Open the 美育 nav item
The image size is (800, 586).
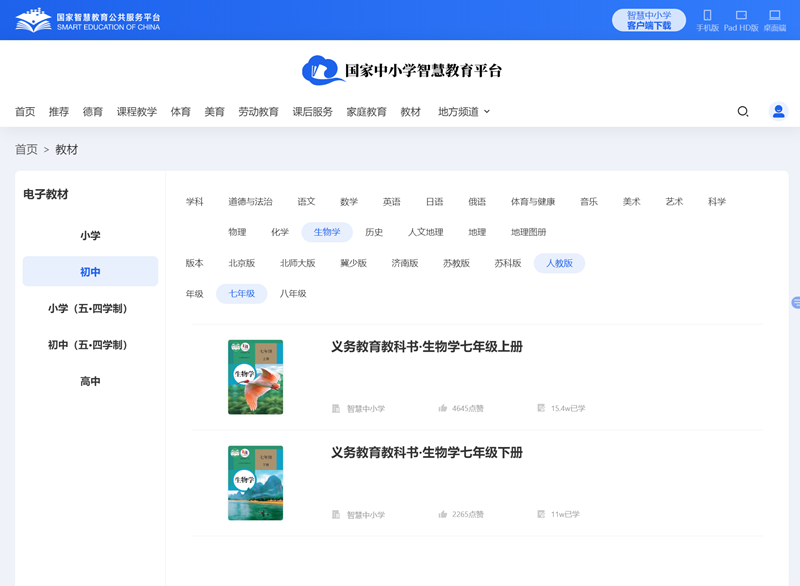[214, 111]
